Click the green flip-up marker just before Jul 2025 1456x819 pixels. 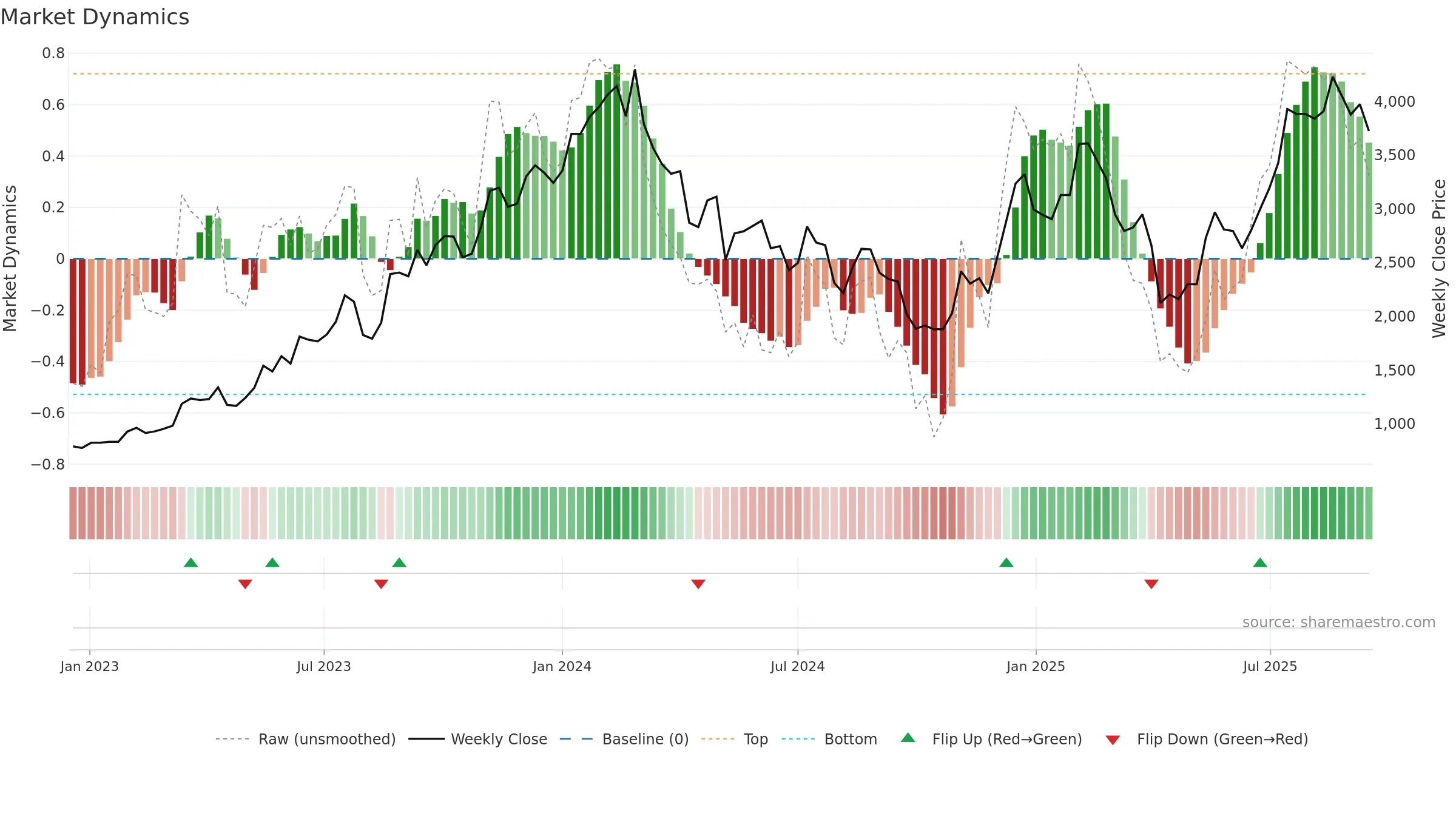1260,562
